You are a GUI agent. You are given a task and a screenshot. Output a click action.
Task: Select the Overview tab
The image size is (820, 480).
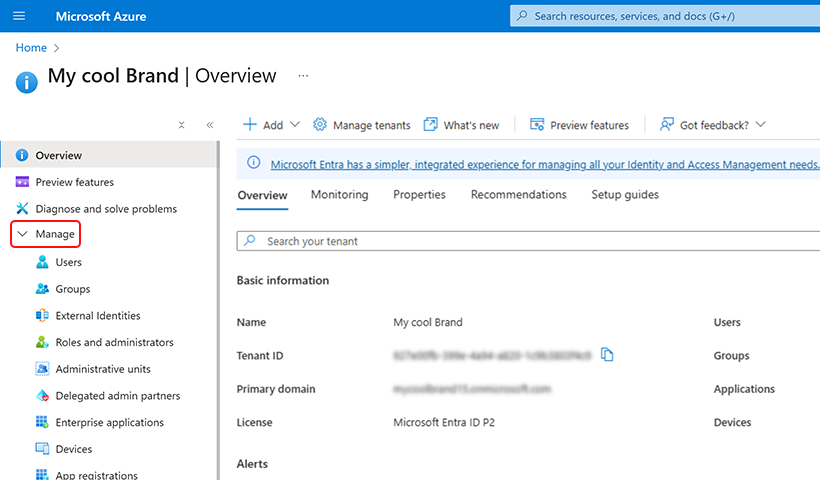(x=263, y=195)
